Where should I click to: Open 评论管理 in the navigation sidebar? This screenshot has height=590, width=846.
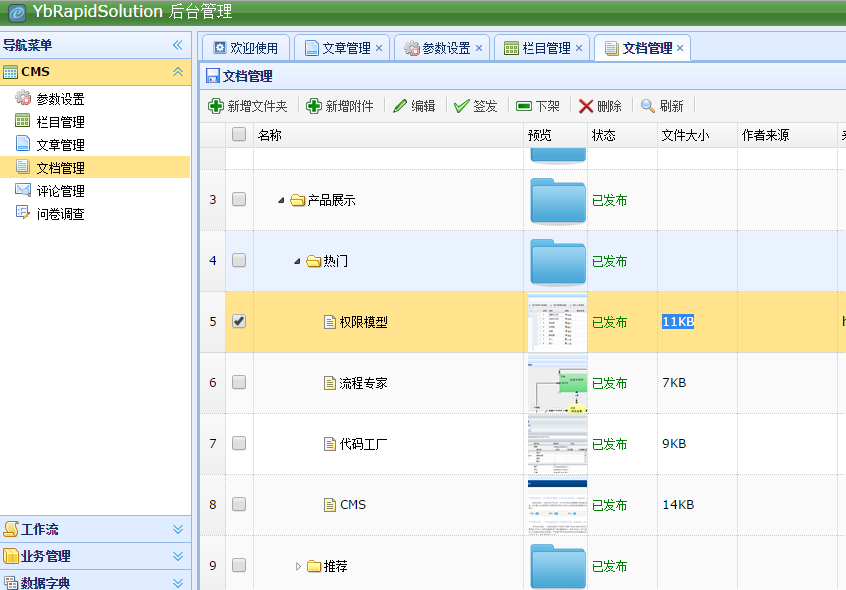(x=60, y=191)
